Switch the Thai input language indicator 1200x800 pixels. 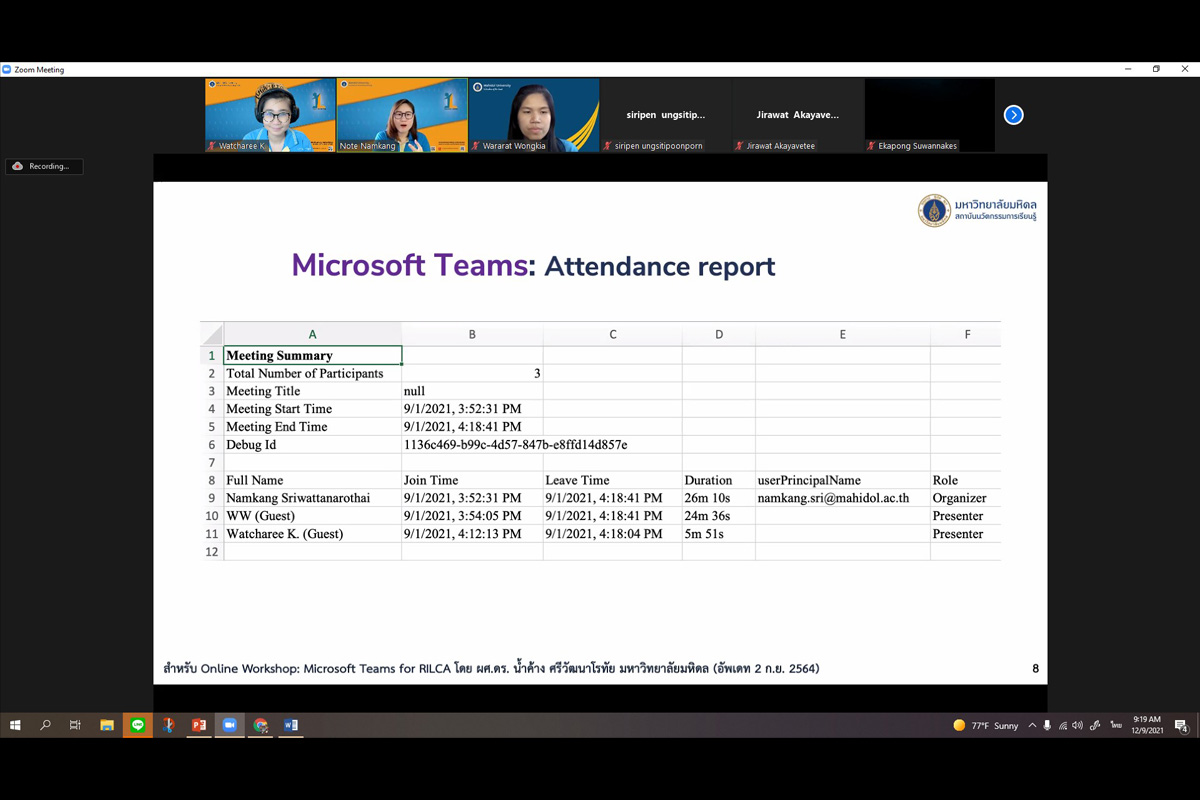[1116, 725]
